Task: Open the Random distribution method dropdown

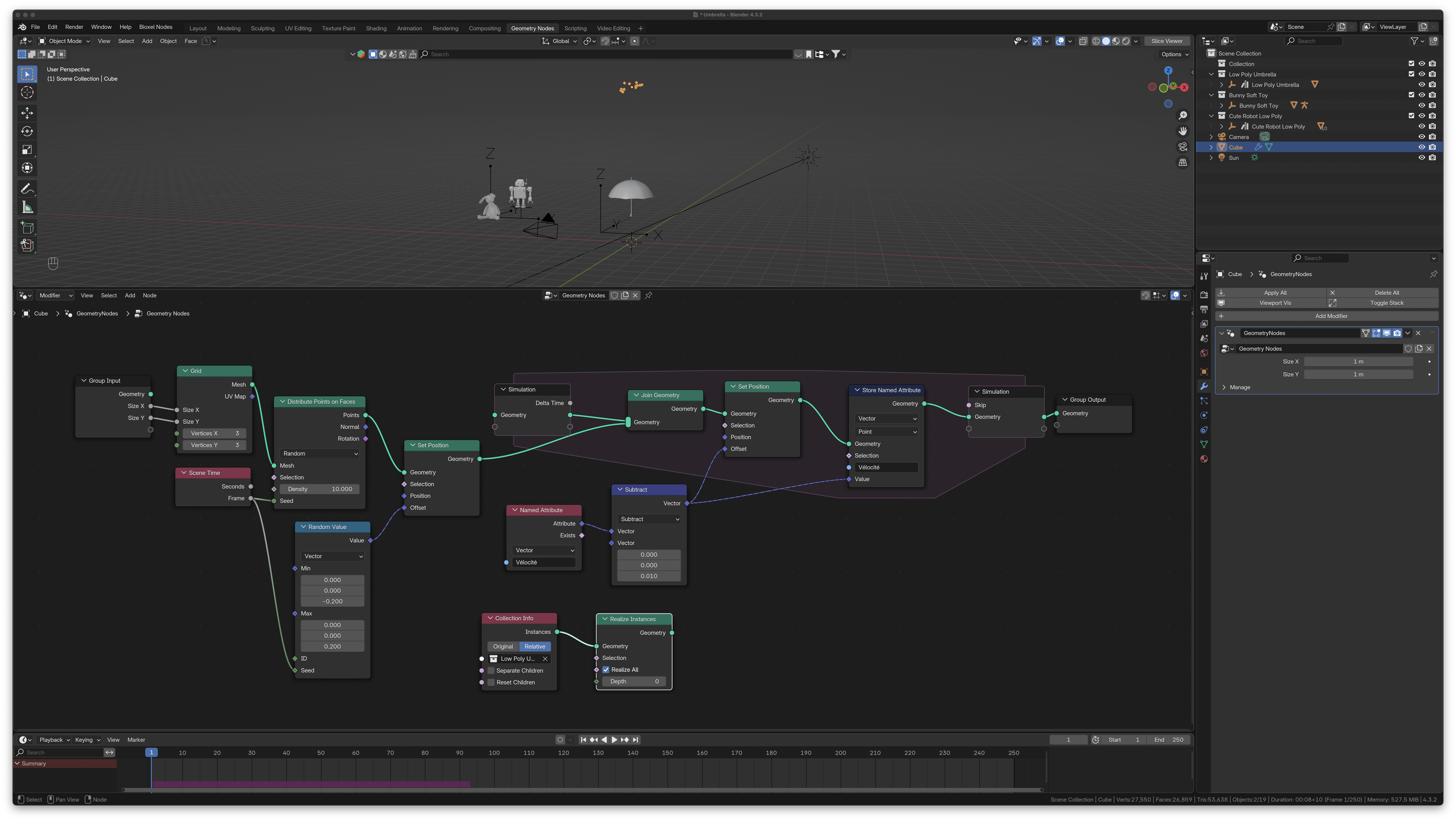Action: point(320,454)
